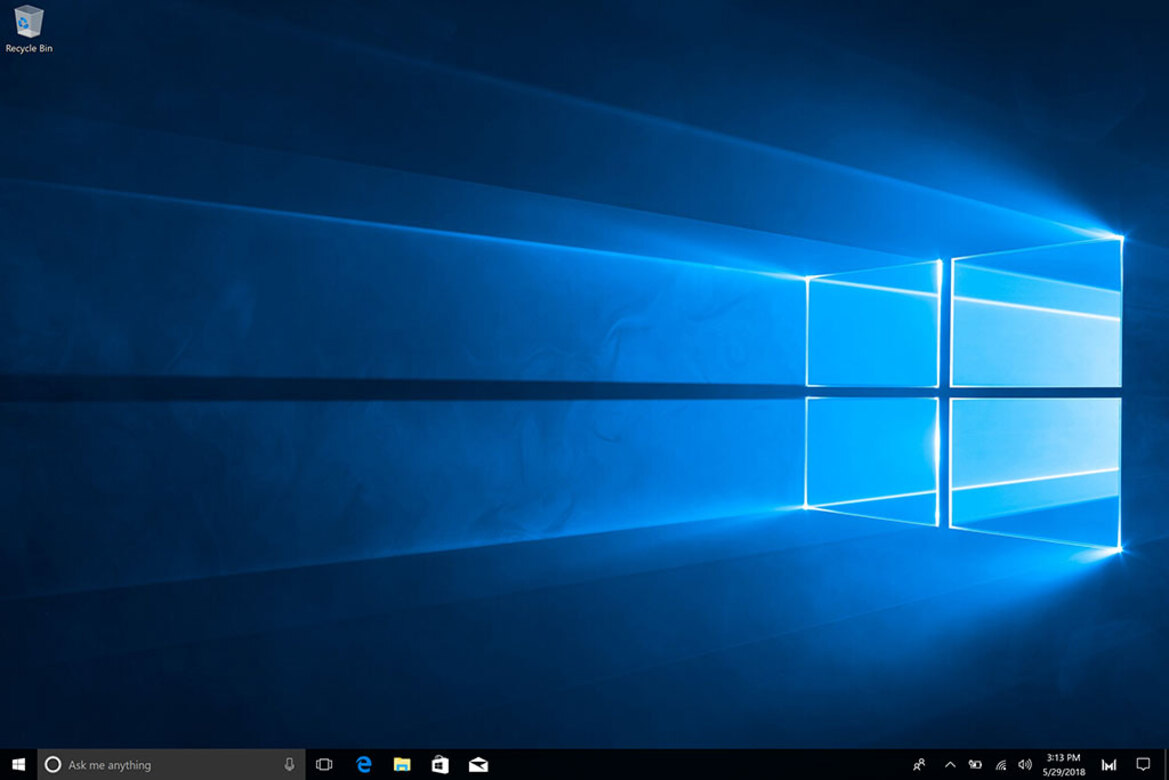Open File Explorer from the taskbar
Screen dimensions: 1169x780
[x=402, y=764]
